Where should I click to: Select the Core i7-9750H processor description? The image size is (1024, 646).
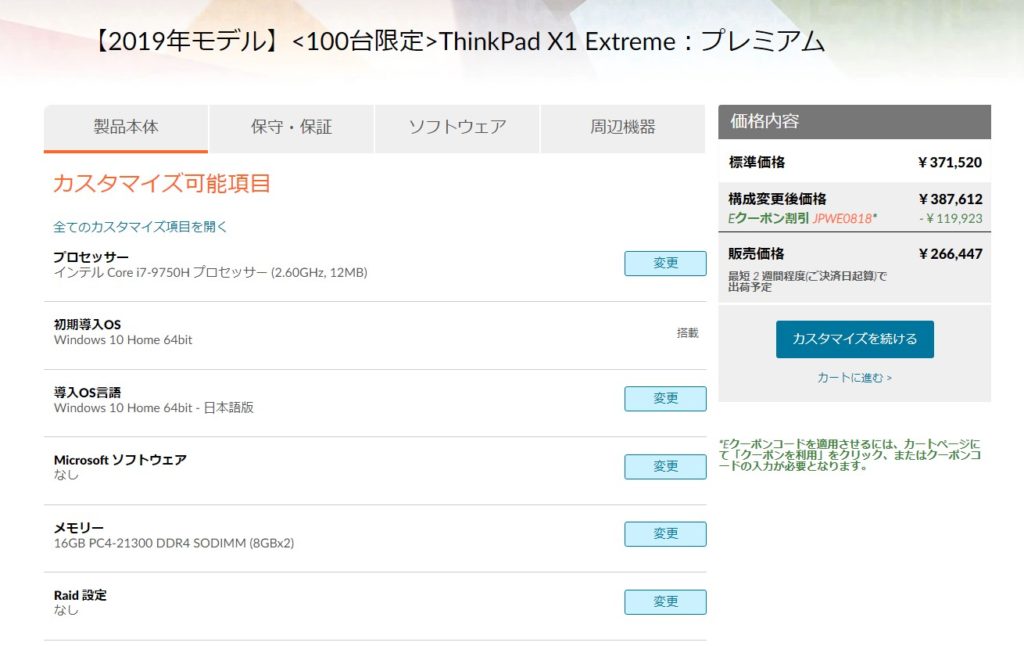(x=210, y=272)
